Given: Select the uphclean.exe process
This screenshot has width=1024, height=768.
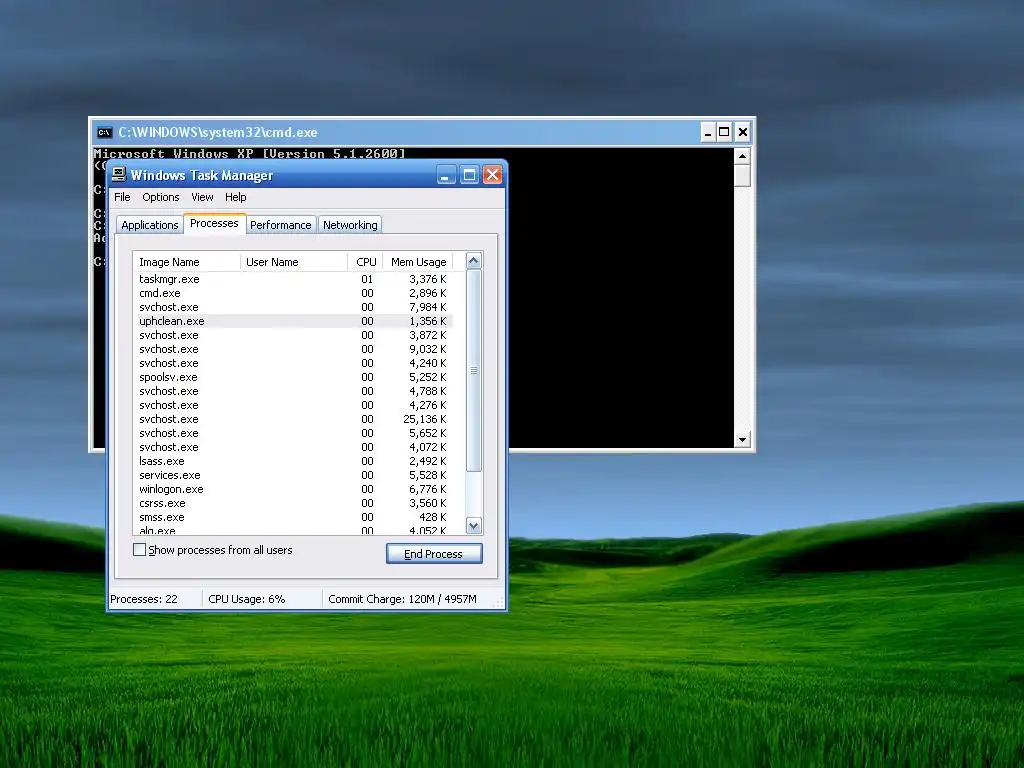Looking at the screenshot, I should [293, 321].
